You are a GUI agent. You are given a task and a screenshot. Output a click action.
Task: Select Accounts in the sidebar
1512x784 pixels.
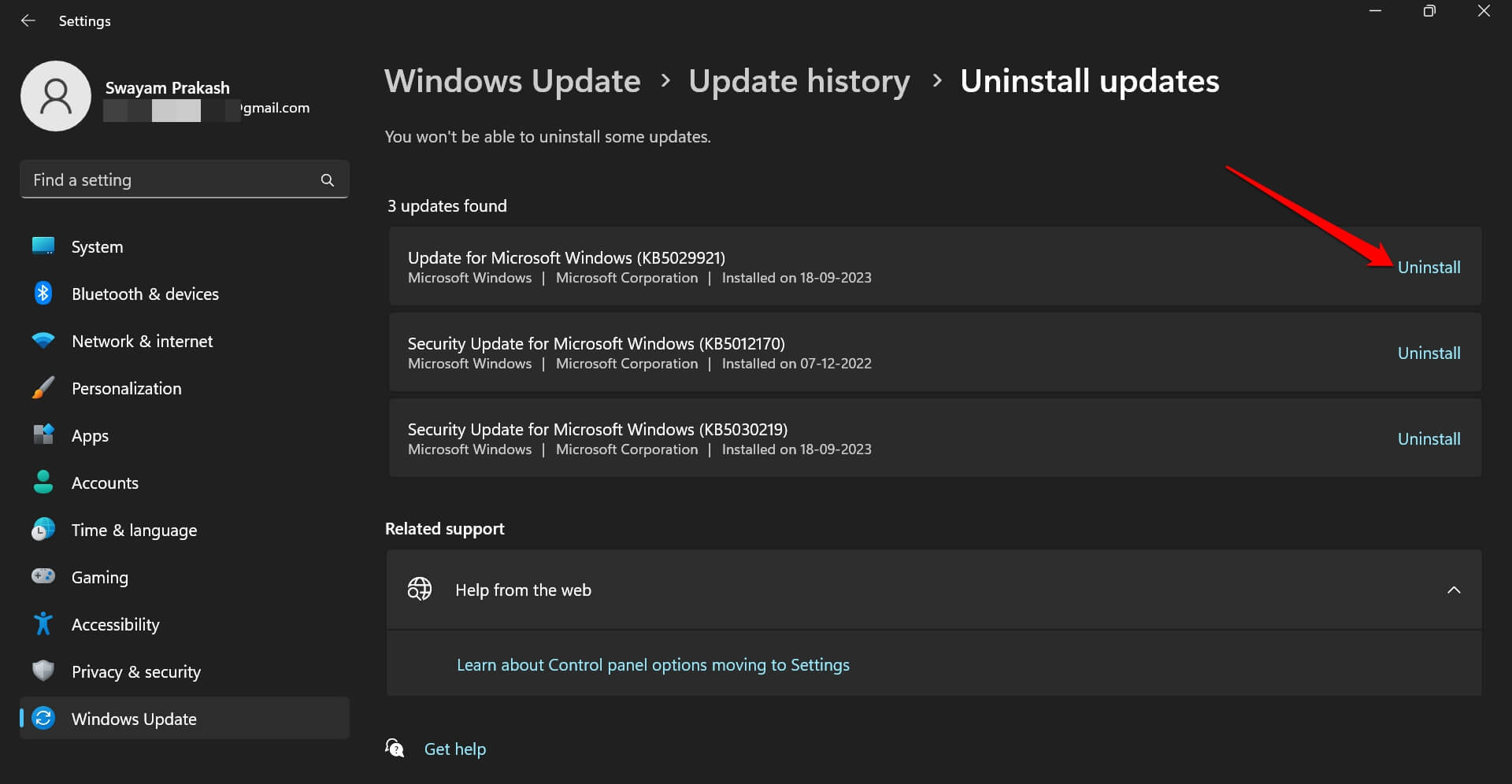coord(184,483)
